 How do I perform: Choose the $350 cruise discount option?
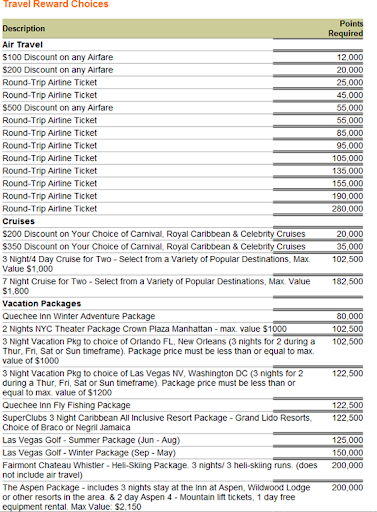pyautogui.click(x=154, y=247)
